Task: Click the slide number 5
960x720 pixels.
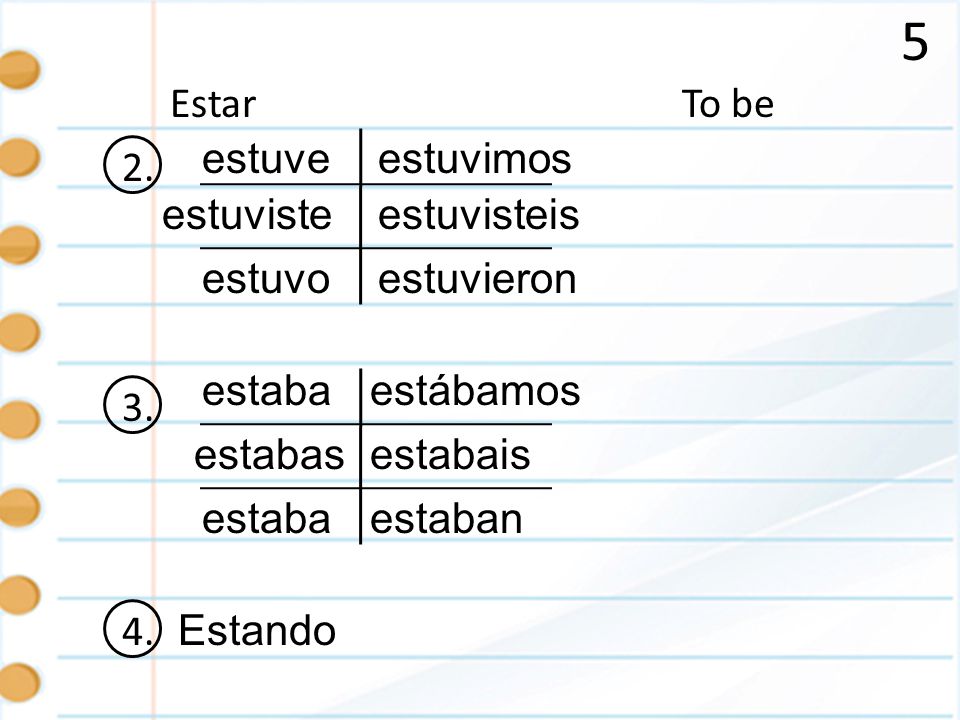Action: point(915,42)
